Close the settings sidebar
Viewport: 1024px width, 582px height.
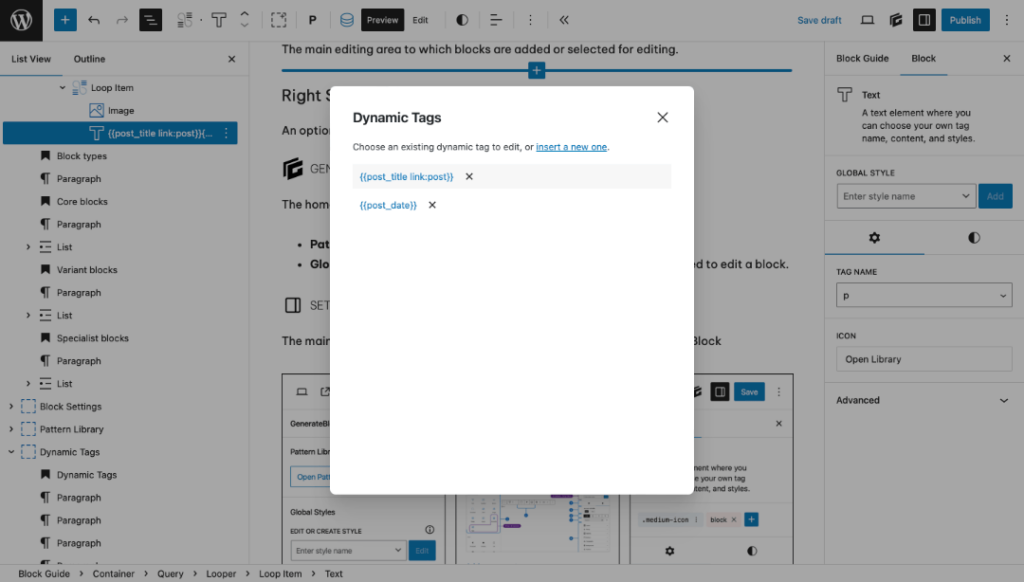[x=1006, y=59]
